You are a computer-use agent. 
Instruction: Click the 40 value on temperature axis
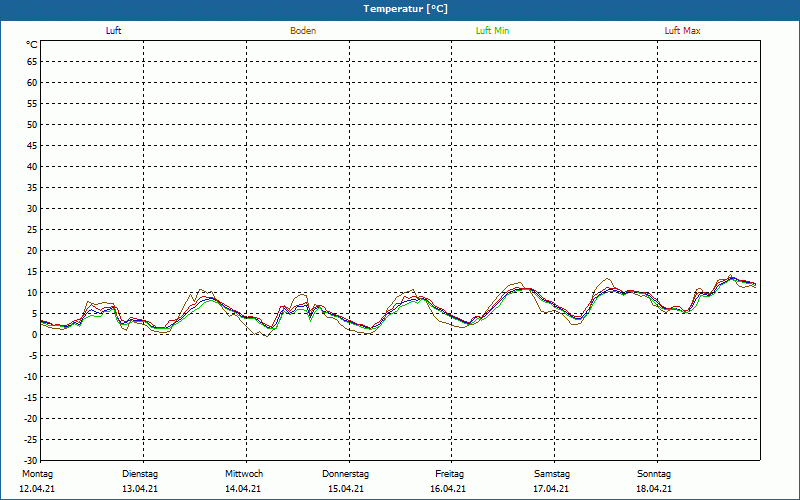coord(32,167)
